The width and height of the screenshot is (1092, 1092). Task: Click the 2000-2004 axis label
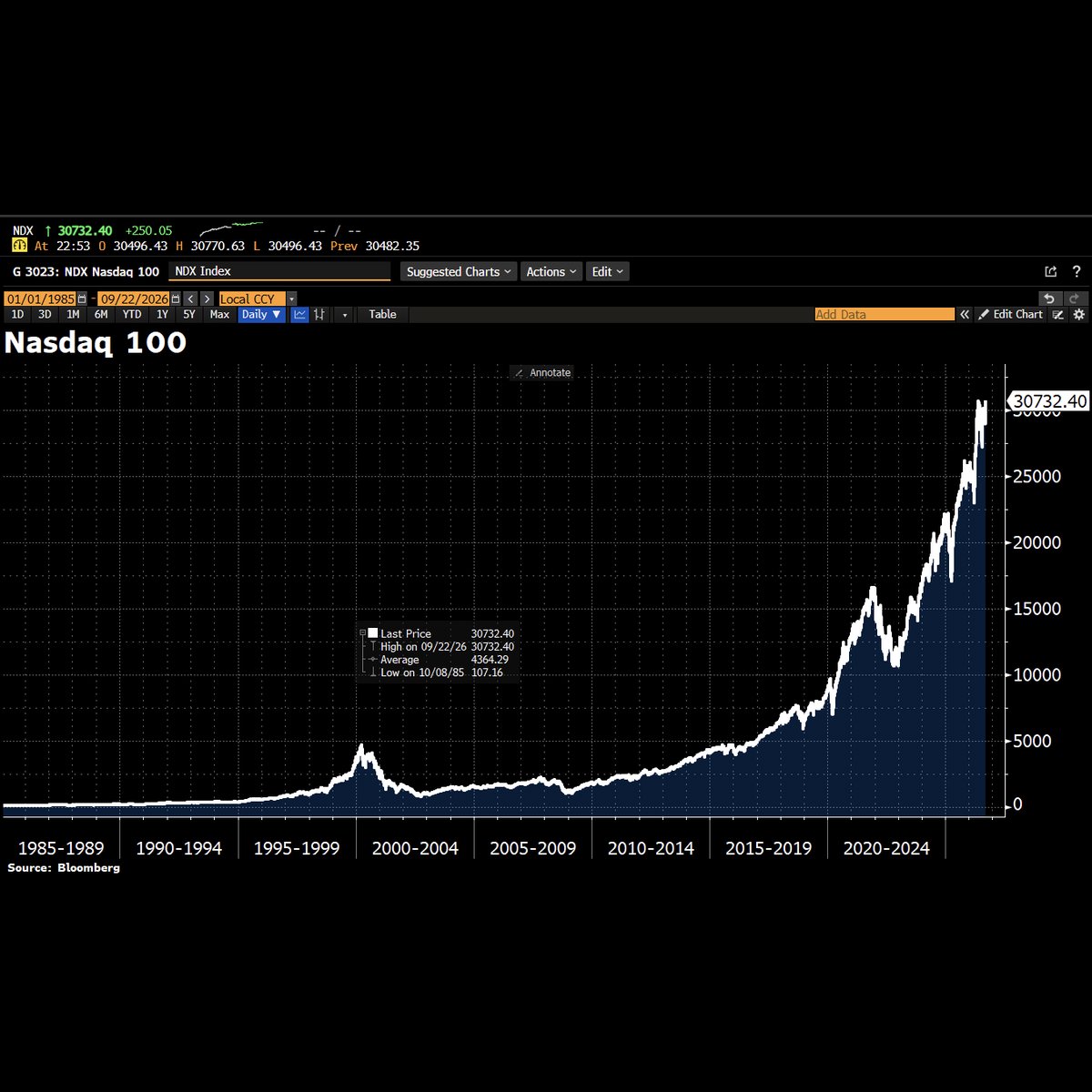pos(415,848)
